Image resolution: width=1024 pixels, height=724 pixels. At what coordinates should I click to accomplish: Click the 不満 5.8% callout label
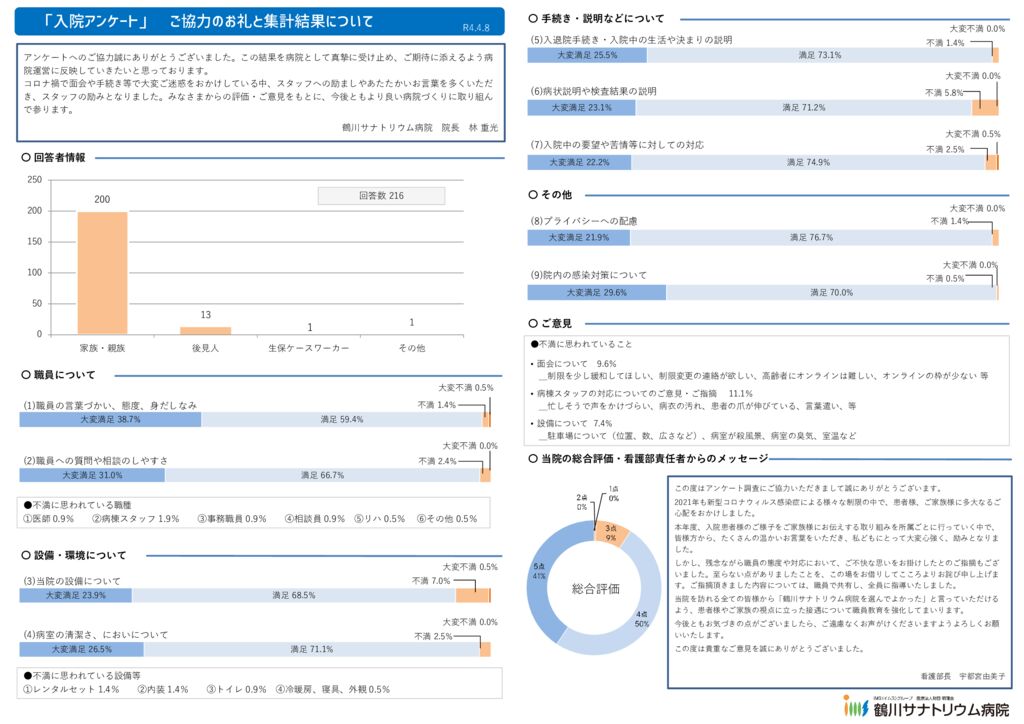coord(944,93)
